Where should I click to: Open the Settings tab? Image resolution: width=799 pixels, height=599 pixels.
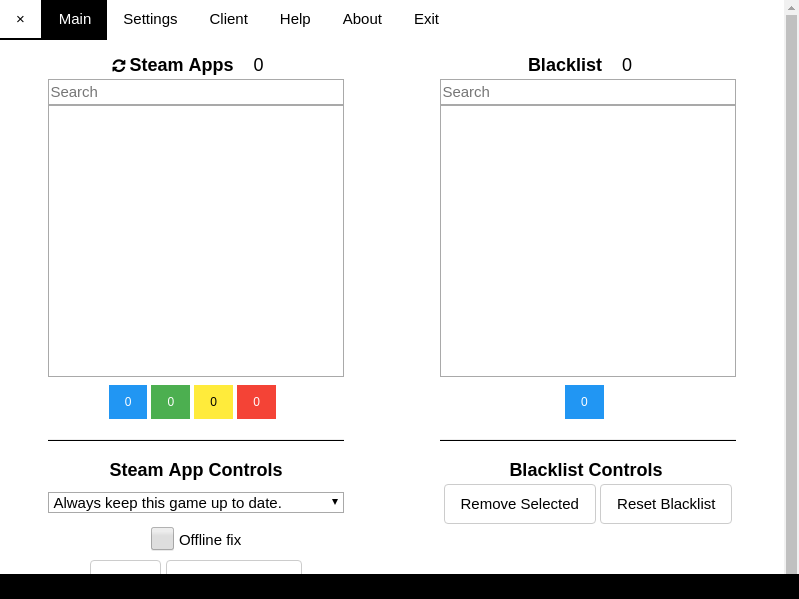tap(150, 19)
